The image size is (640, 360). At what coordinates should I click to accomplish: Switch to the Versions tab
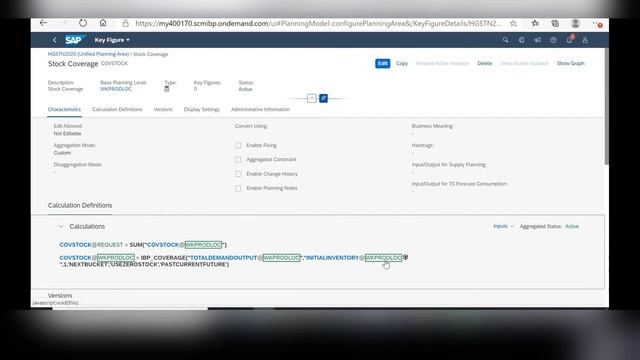click(163, 109)
